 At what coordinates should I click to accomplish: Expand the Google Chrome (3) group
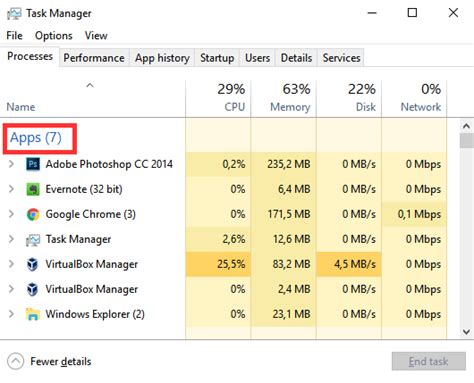(11, 214)
